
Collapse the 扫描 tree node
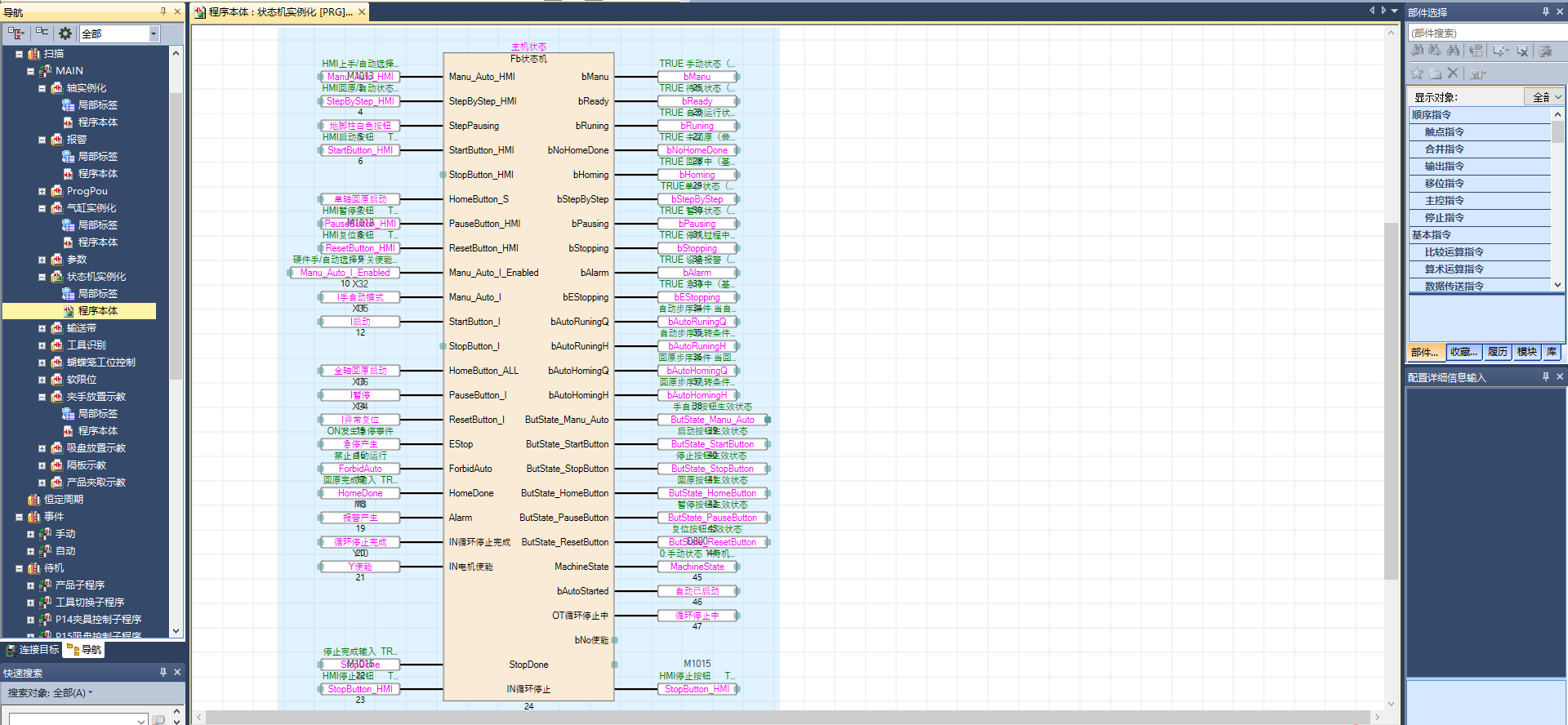[x=19, y=54]
